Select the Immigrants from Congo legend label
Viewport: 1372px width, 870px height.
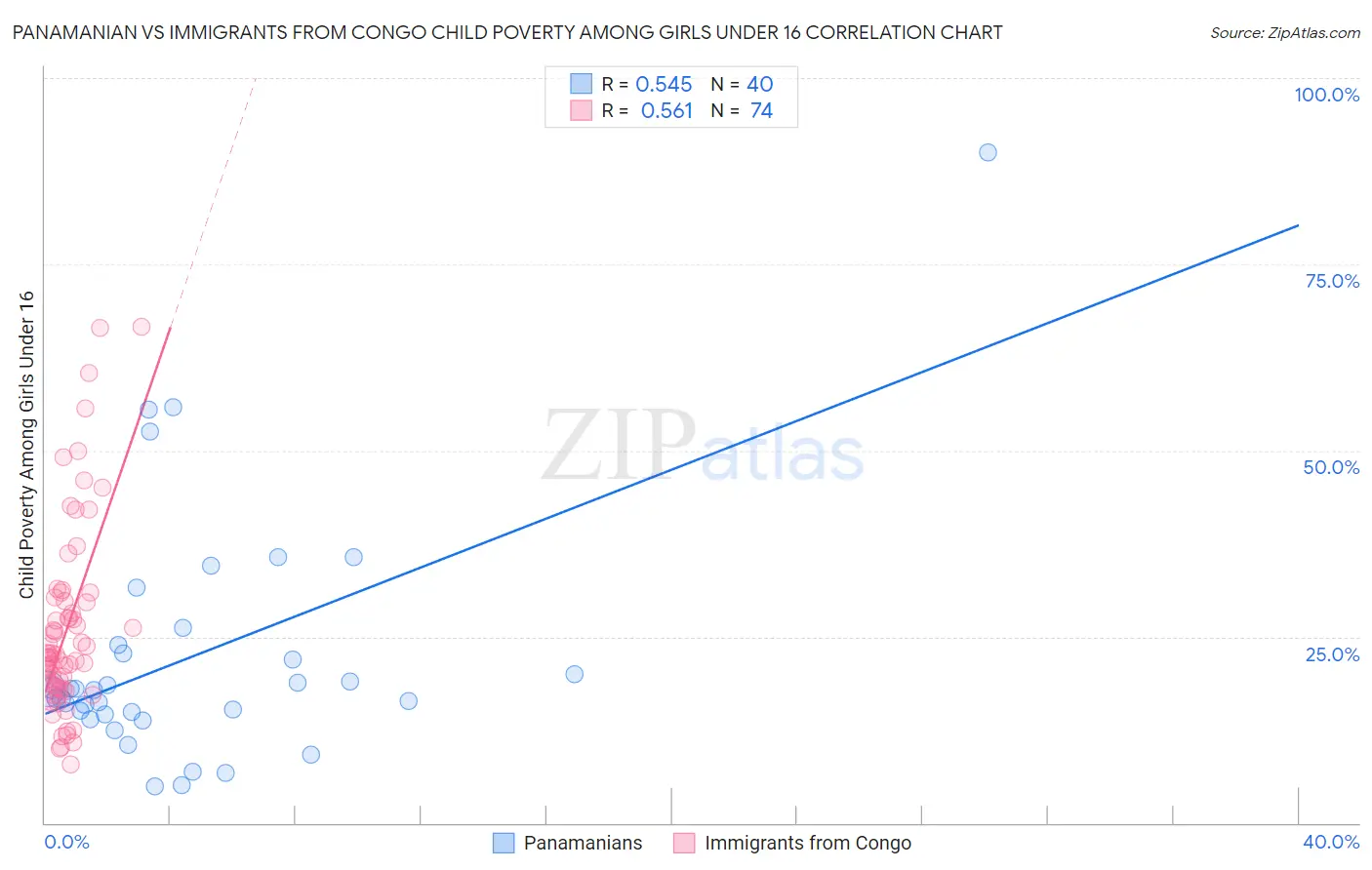tap(807, 843)
